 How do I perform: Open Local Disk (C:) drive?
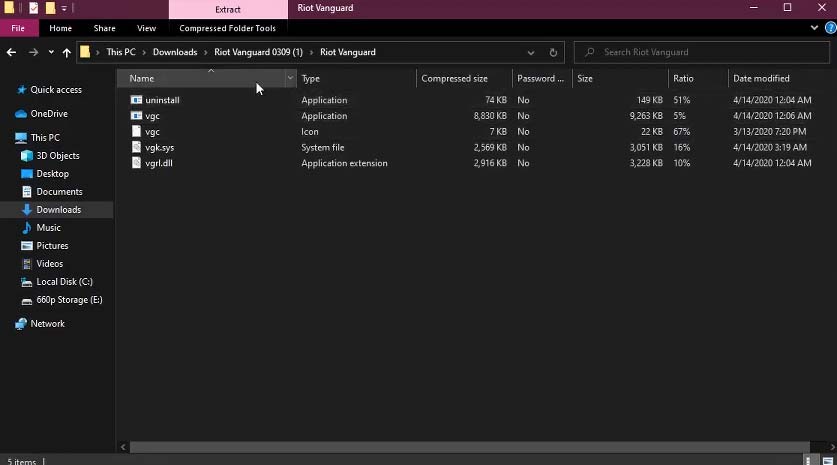[x=64, y=282]
